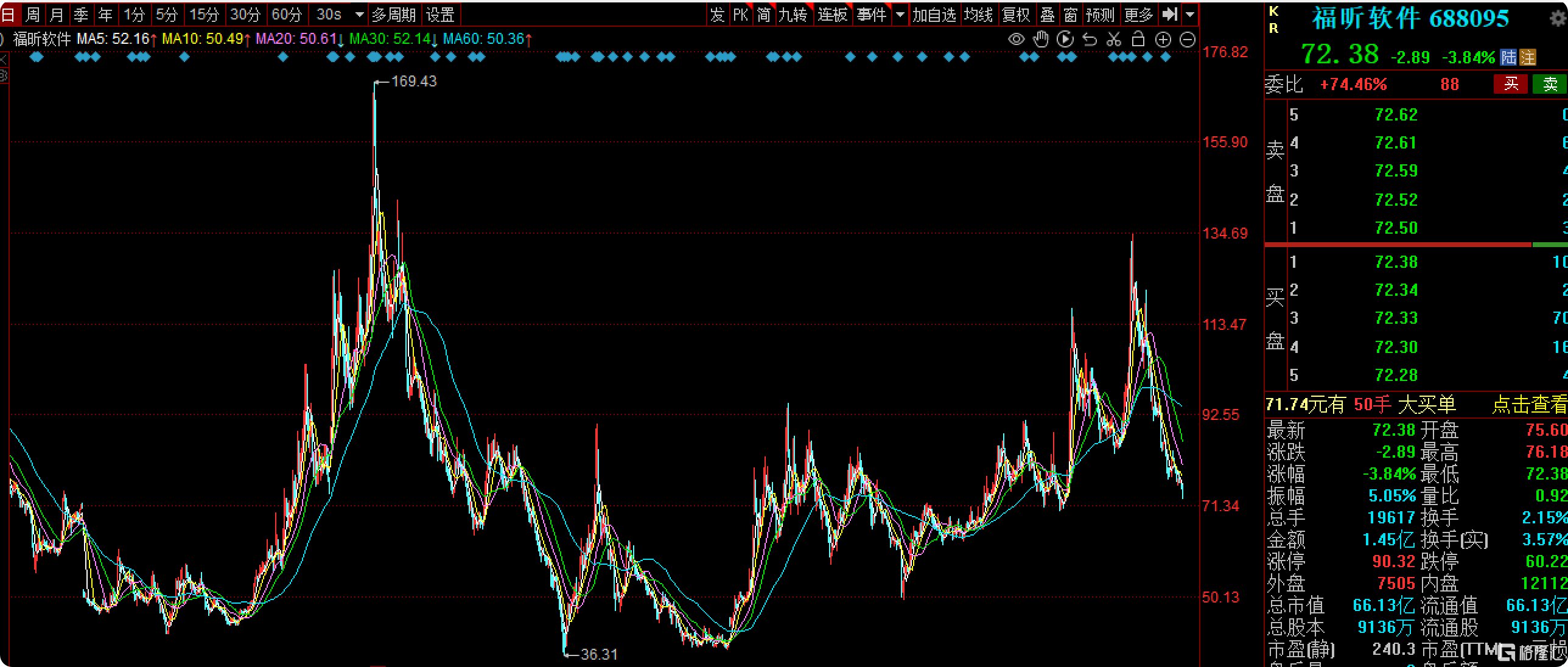Select the hand pan tool
Image resolution: width=1568 pixels, height=667 pixels.
[x=1041, y=40]
